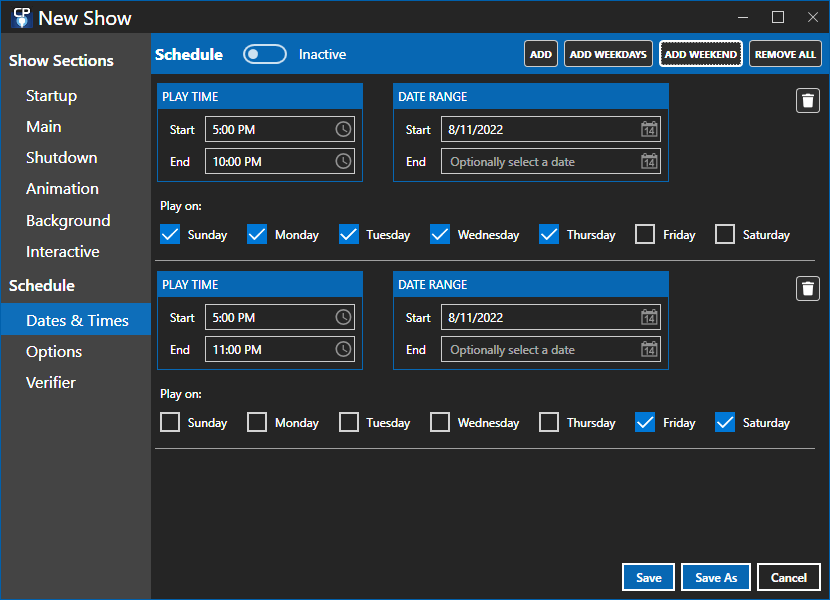The width and height of the screenshot is (830, 600).
Task: Open the Shutdown section
Action: point(61,158)
